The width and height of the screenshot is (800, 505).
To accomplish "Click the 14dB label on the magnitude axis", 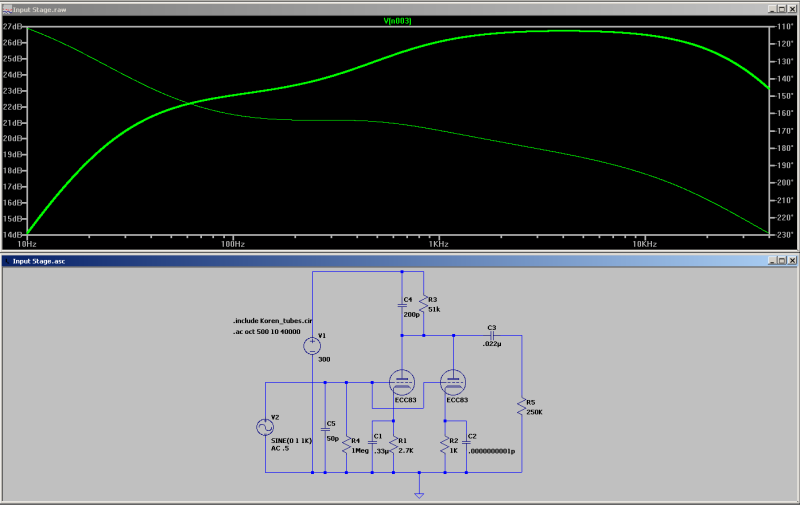I will pos(12,235).
